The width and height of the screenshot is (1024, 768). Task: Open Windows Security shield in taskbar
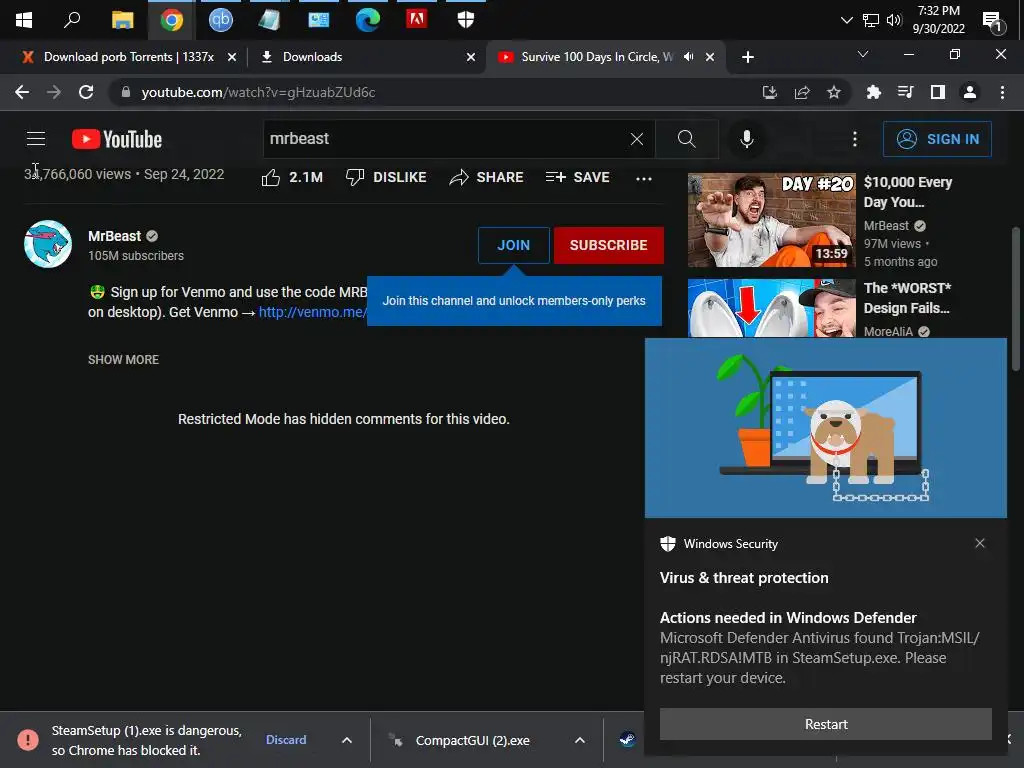pos(466,20)
